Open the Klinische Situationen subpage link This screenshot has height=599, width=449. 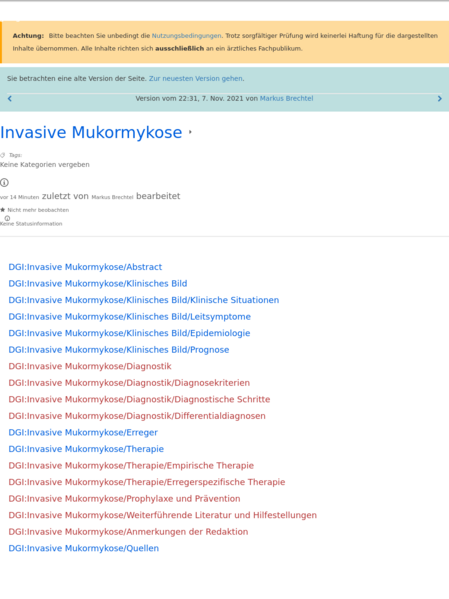coord(144,300)
